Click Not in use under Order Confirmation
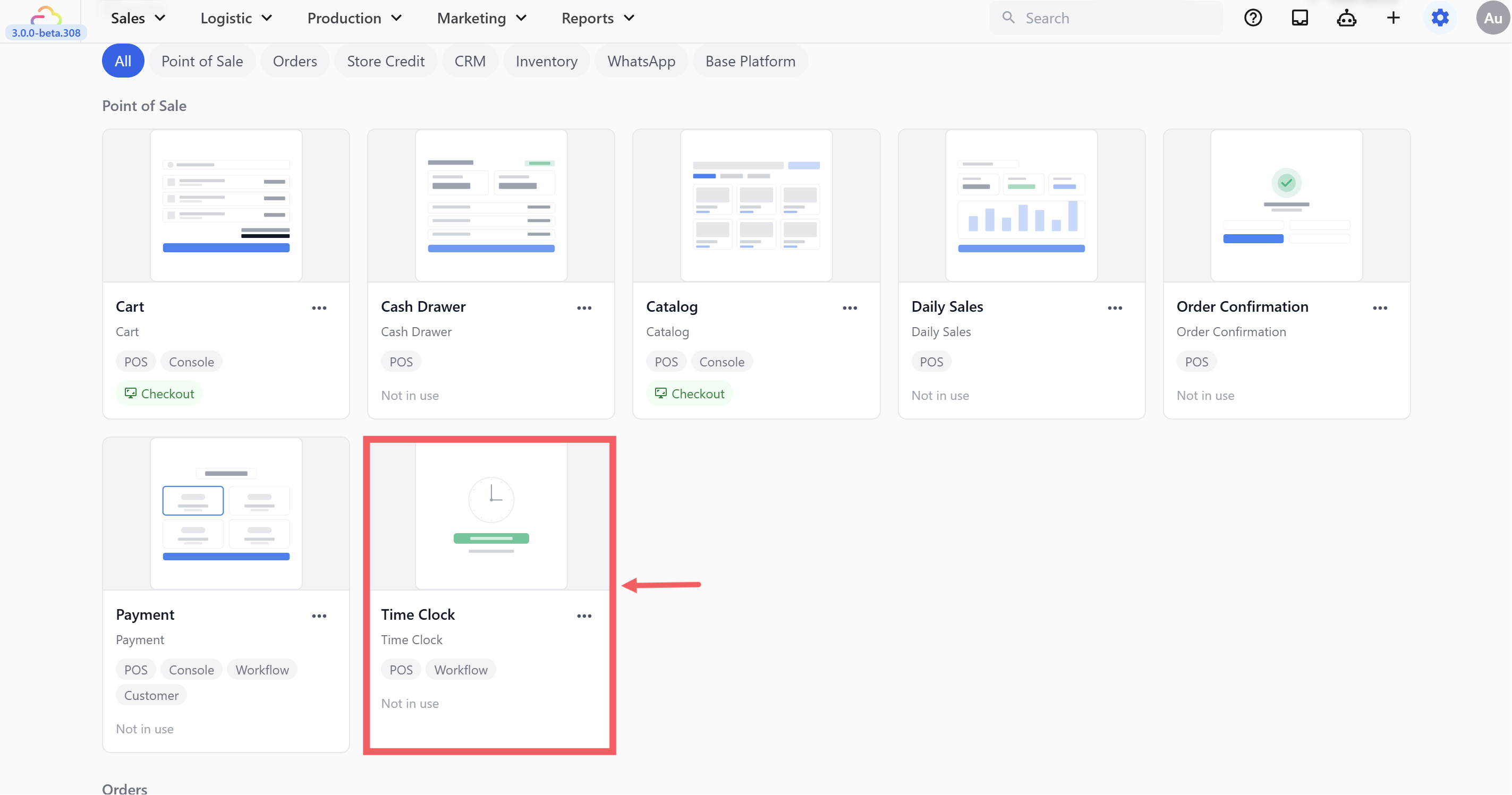Viewport: 1512px width, 795px height. pos(1205,396)
